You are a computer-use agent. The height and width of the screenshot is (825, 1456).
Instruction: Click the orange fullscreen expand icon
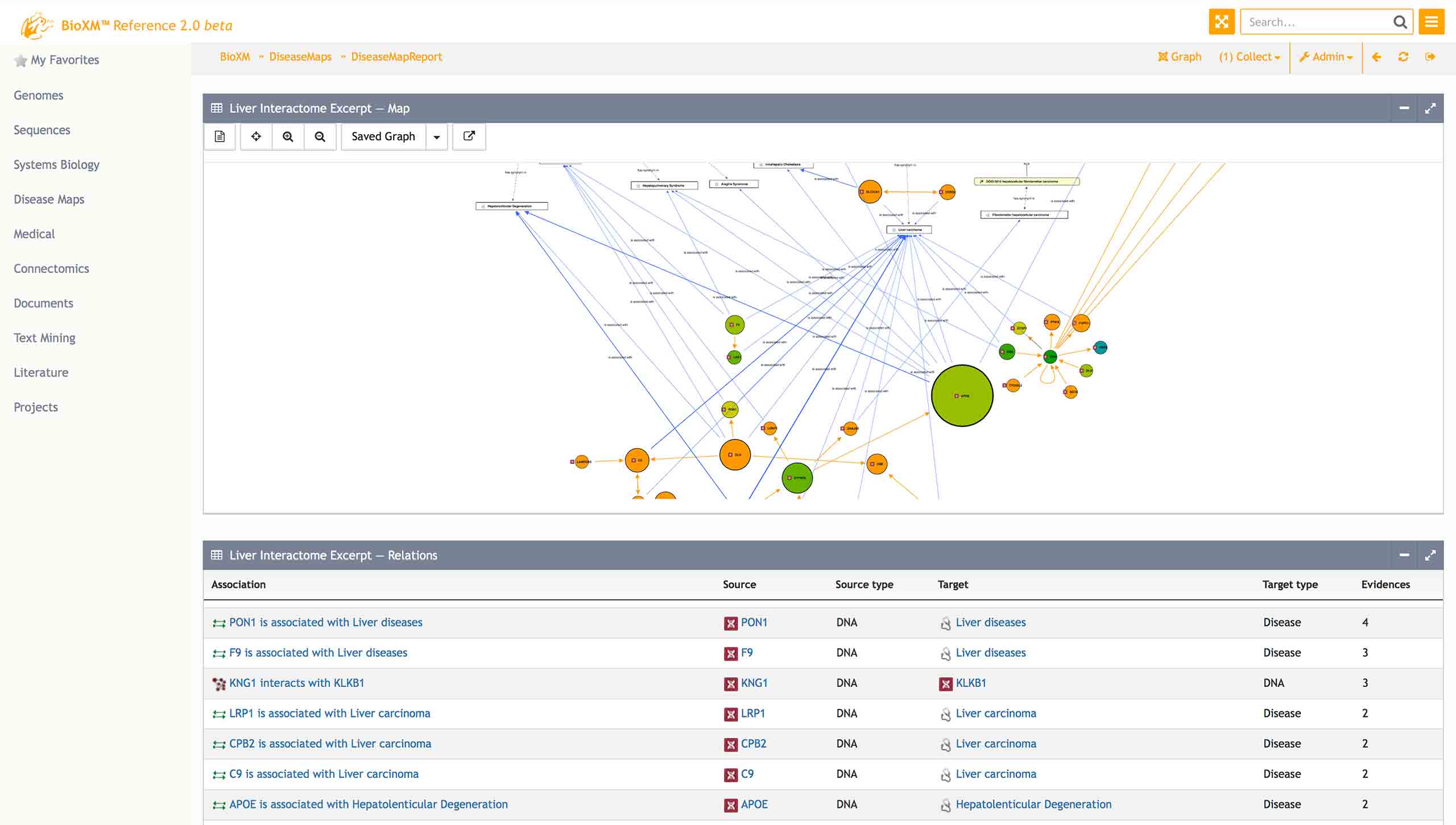click(1221, 22)
